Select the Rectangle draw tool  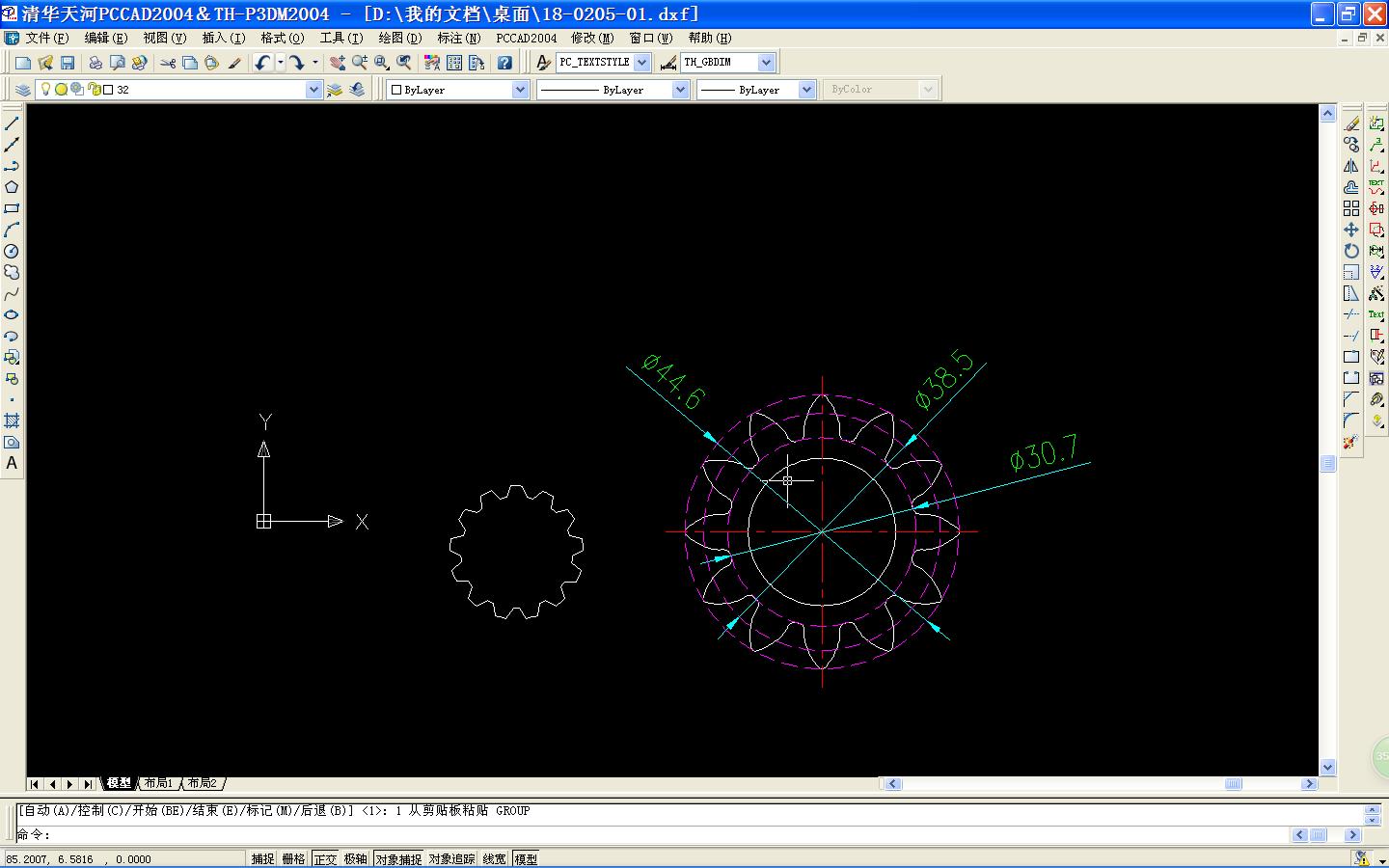click(x=12, y=208)
